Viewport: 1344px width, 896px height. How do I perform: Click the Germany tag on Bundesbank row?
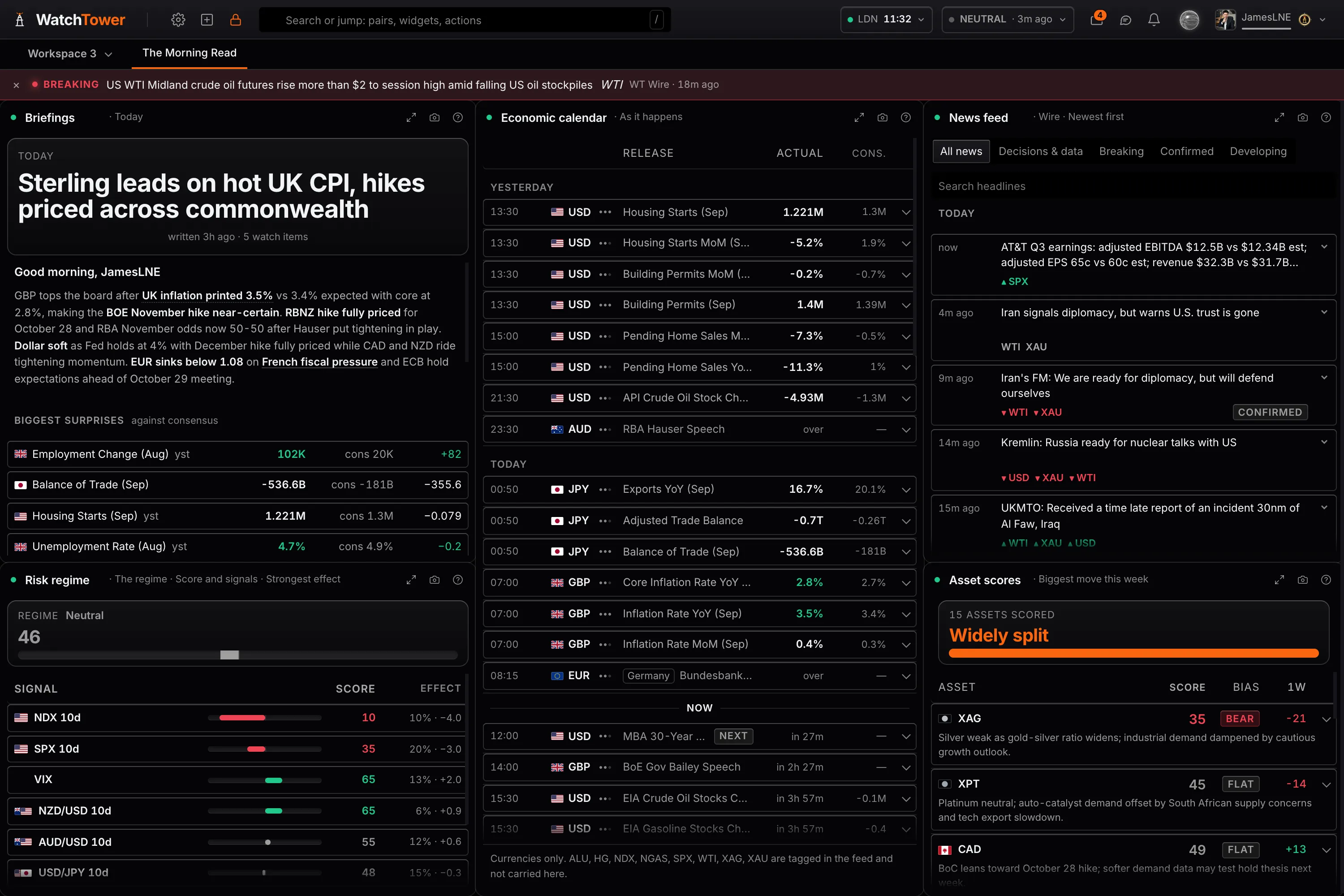(648, 676)
